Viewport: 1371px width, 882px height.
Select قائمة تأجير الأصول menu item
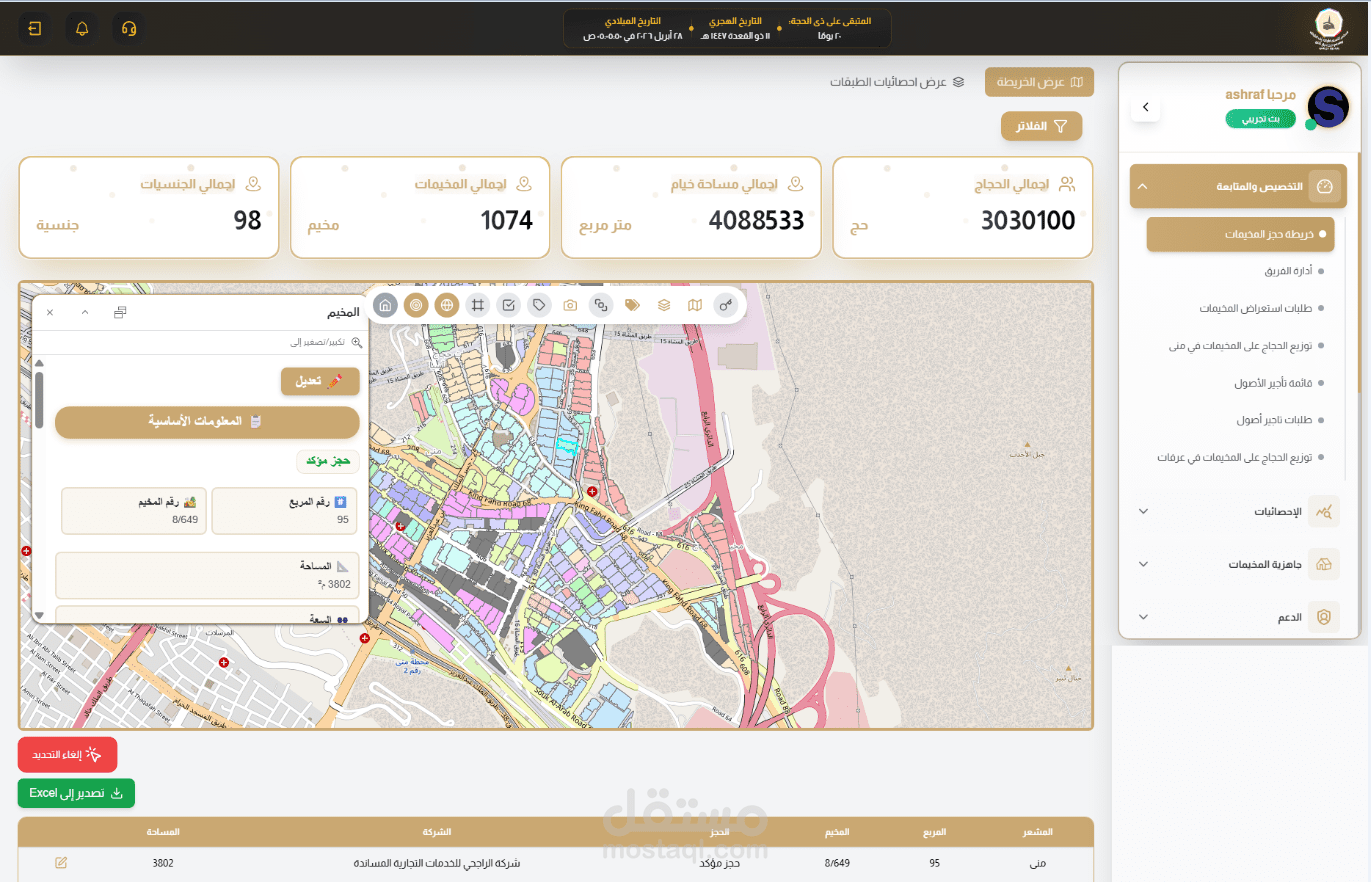tap(1275, 383)
